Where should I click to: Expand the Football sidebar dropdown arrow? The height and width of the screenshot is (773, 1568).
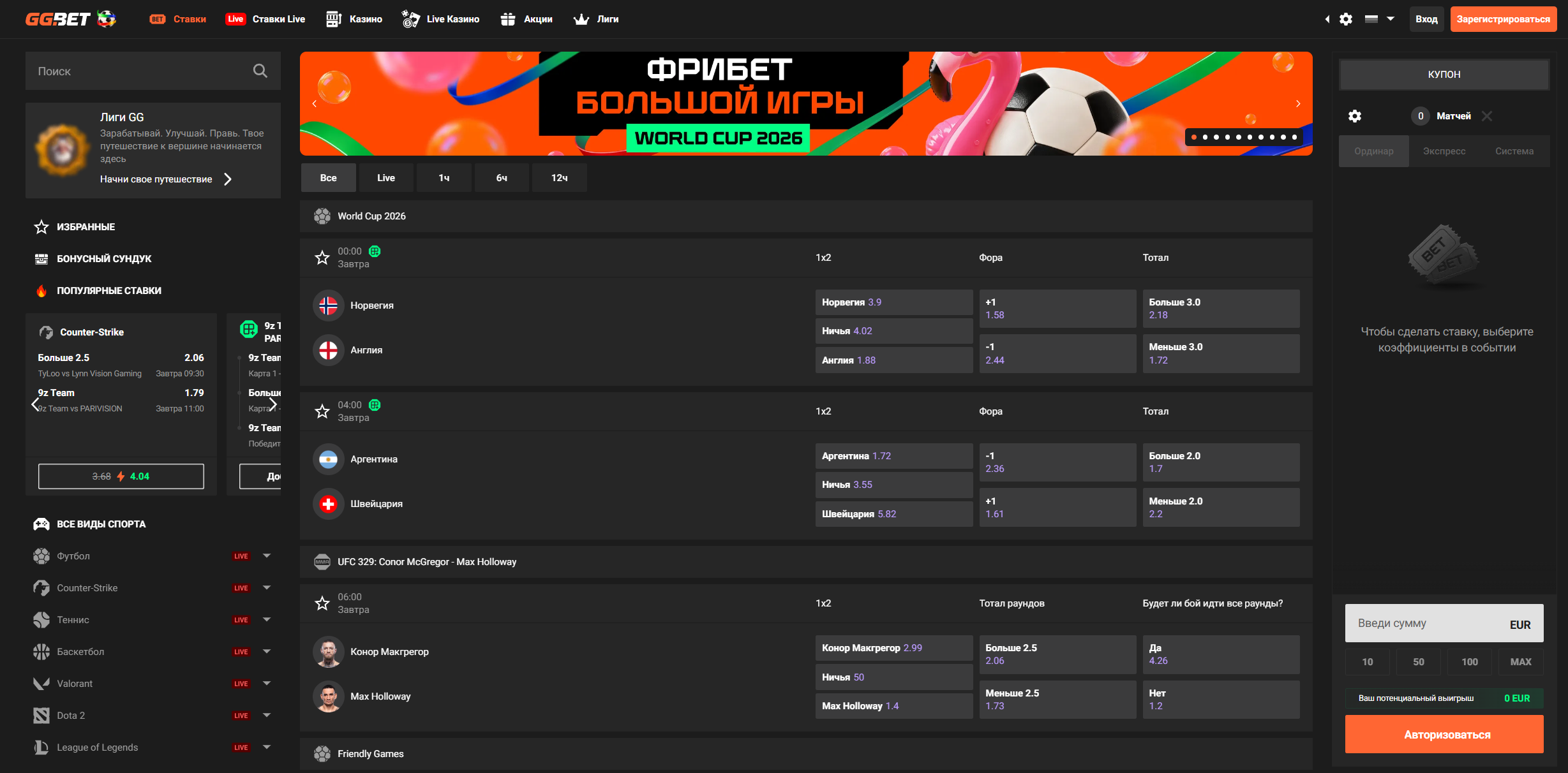(267, 556)
